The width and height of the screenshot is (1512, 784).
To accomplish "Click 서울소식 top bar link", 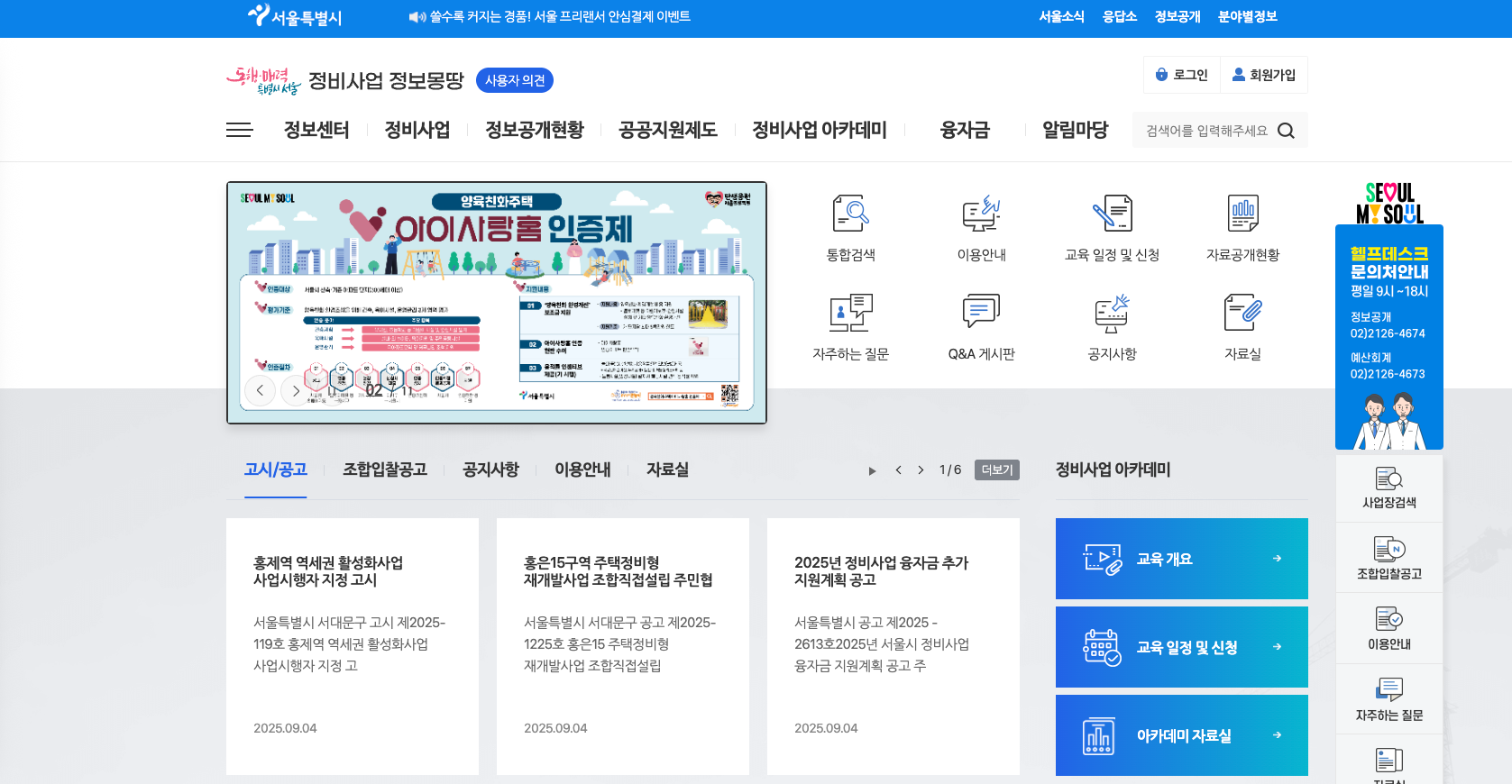I will tap(1061, 16).
